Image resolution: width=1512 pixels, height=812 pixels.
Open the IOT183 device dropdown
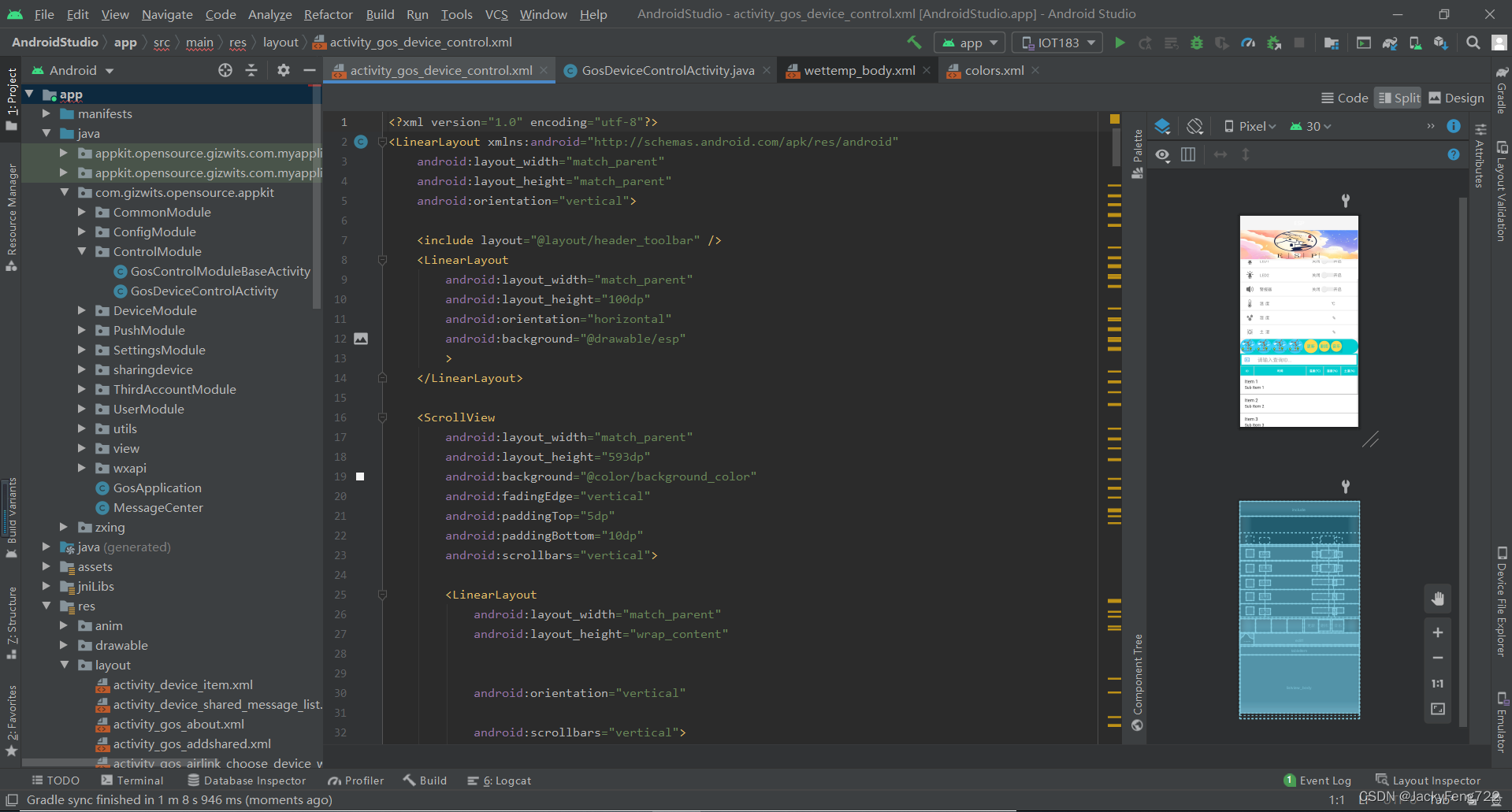click(1057, 43)
